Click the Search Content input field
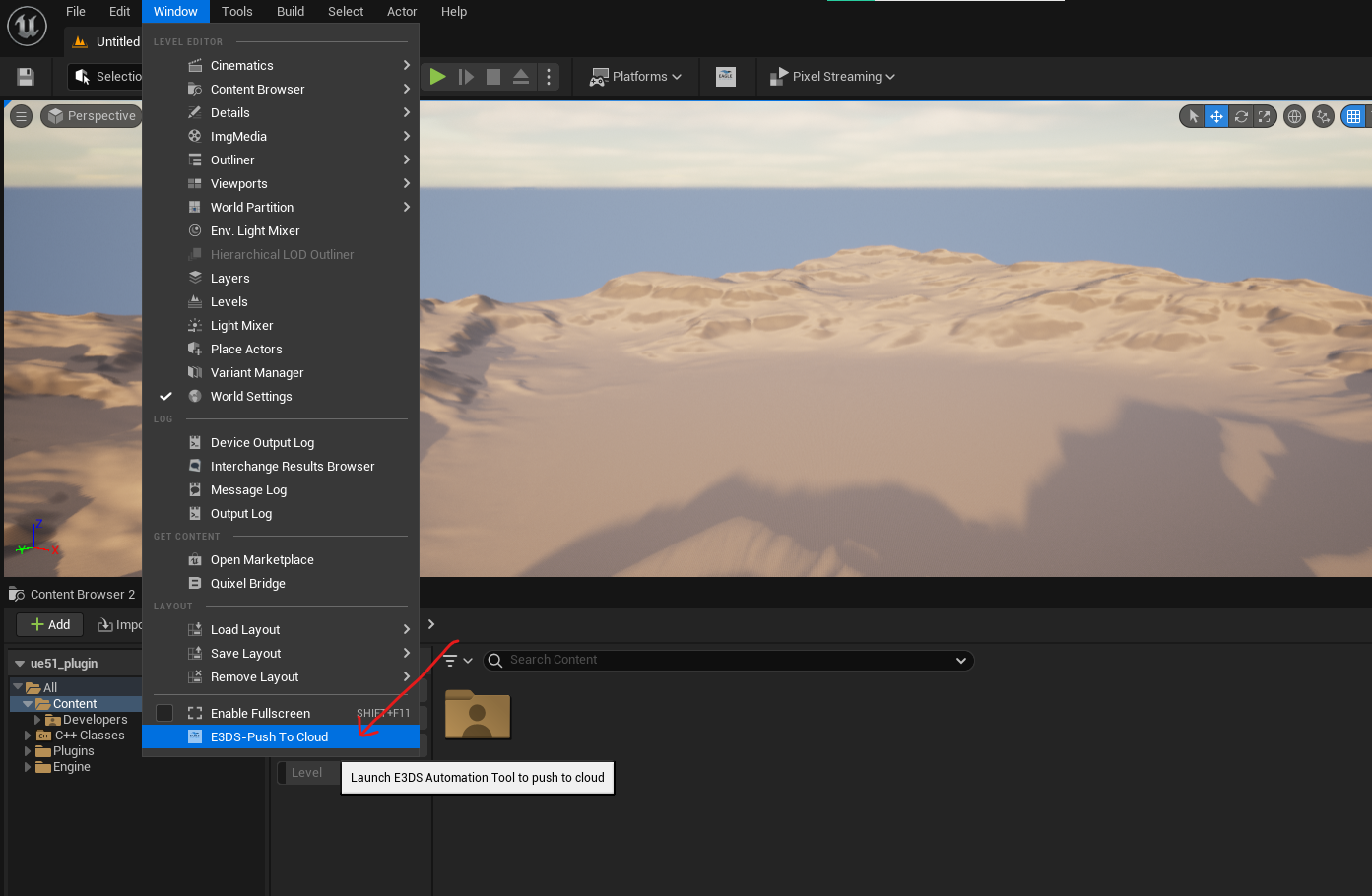The height and width of the screenshot is (896, 1372). tap(729, 660)
